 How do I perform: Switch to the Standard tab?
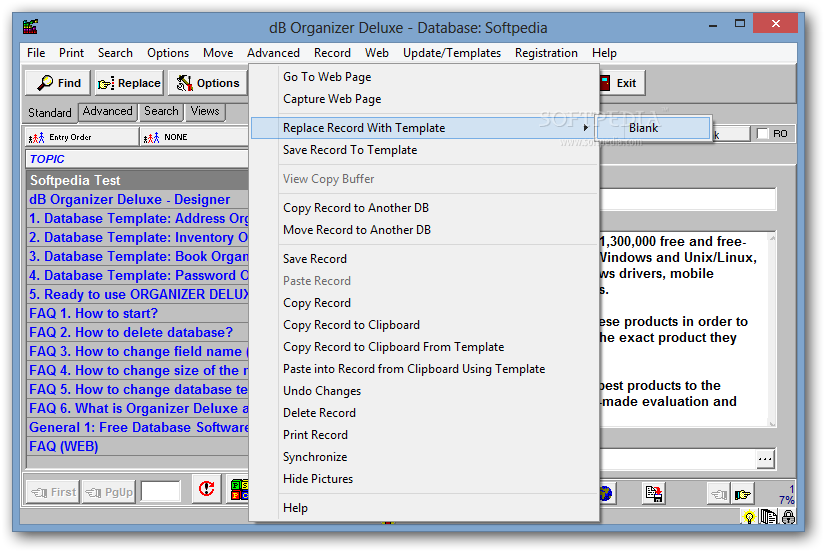click(49, 113)
